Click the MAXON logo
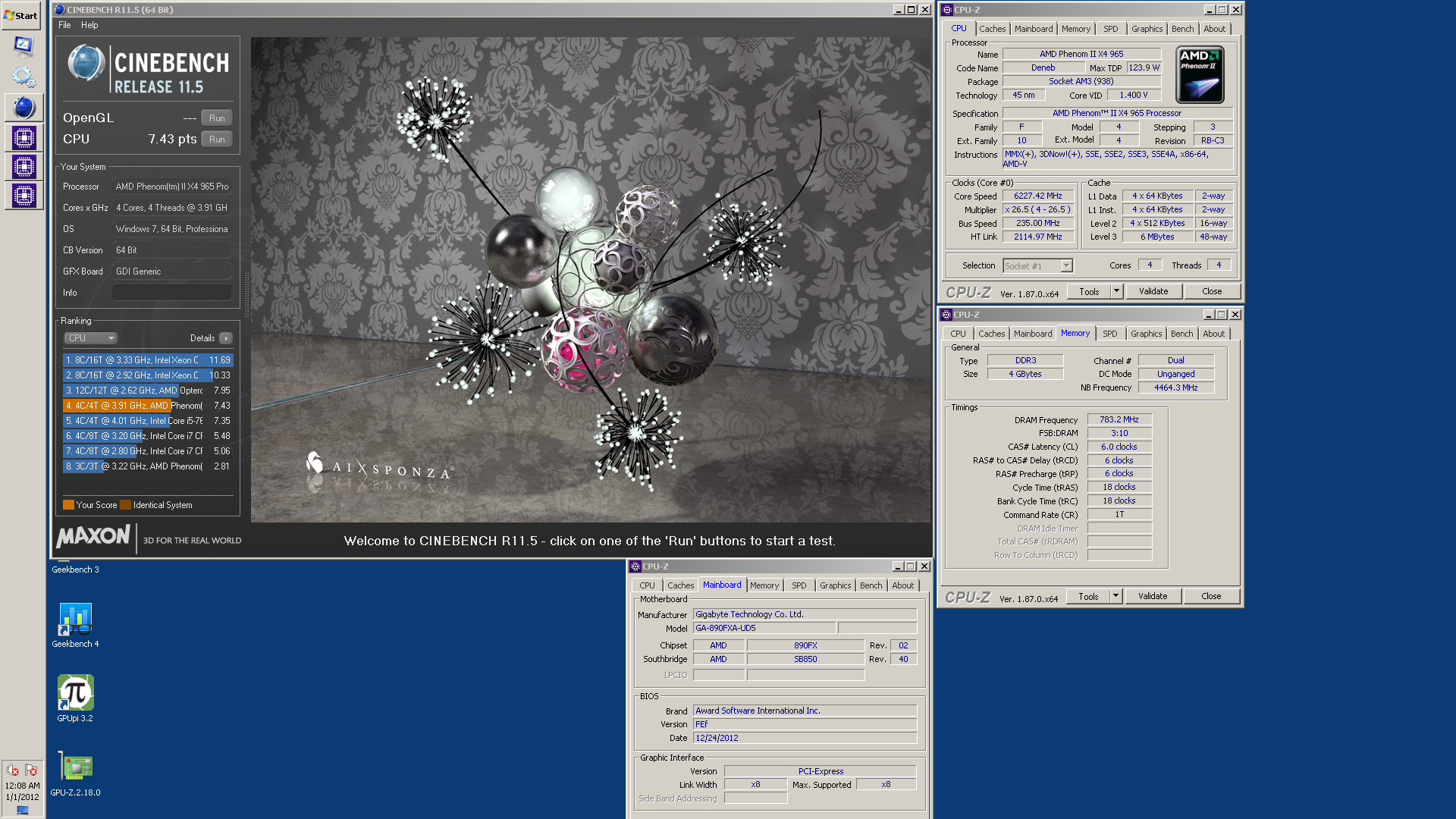 tap(93, 537)
